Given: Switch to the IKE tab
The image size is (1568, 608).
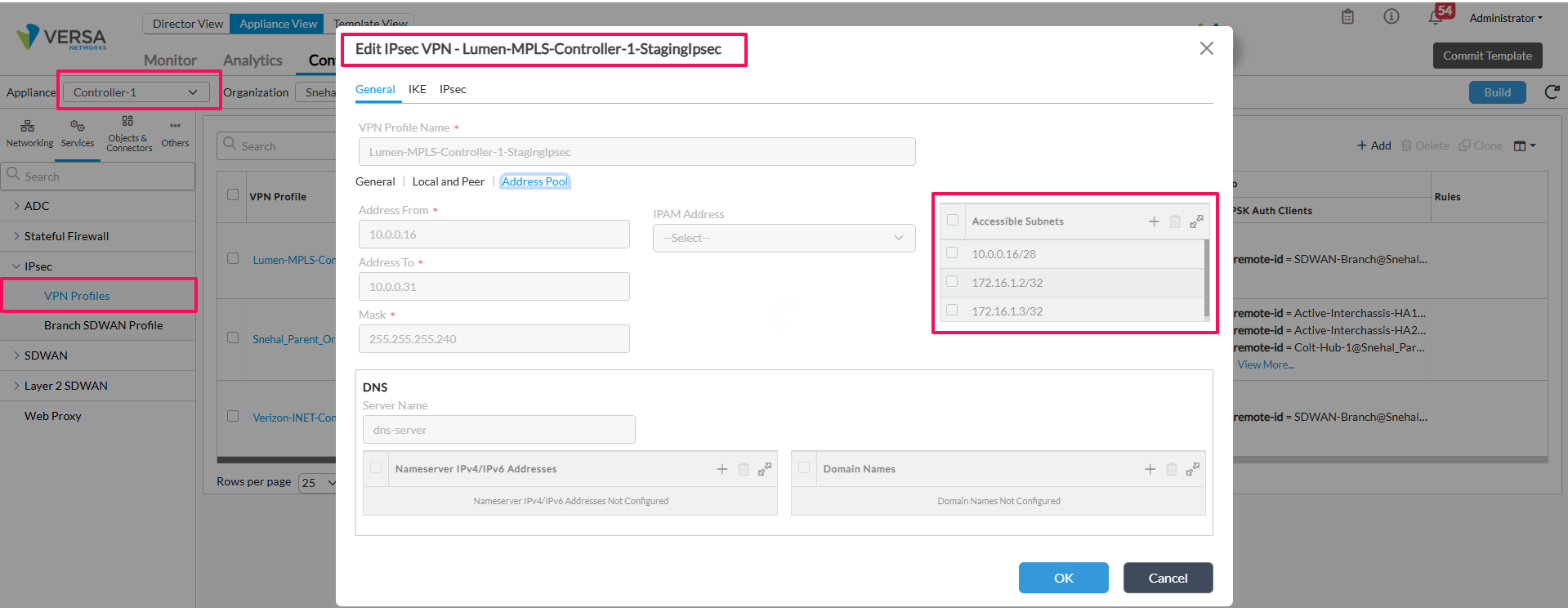Looking at the screenshot, I should 417,89.
